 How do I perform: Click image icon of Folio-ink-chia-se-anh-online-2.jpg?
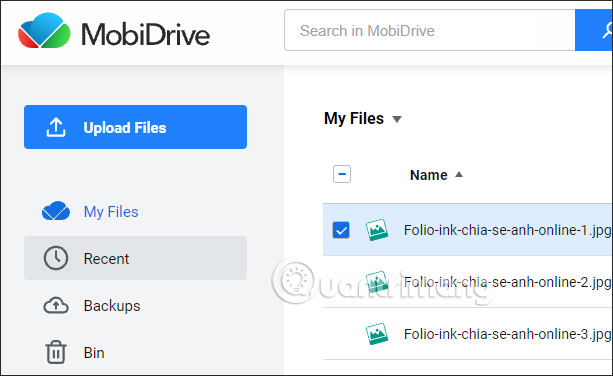[x=376, y=282]
